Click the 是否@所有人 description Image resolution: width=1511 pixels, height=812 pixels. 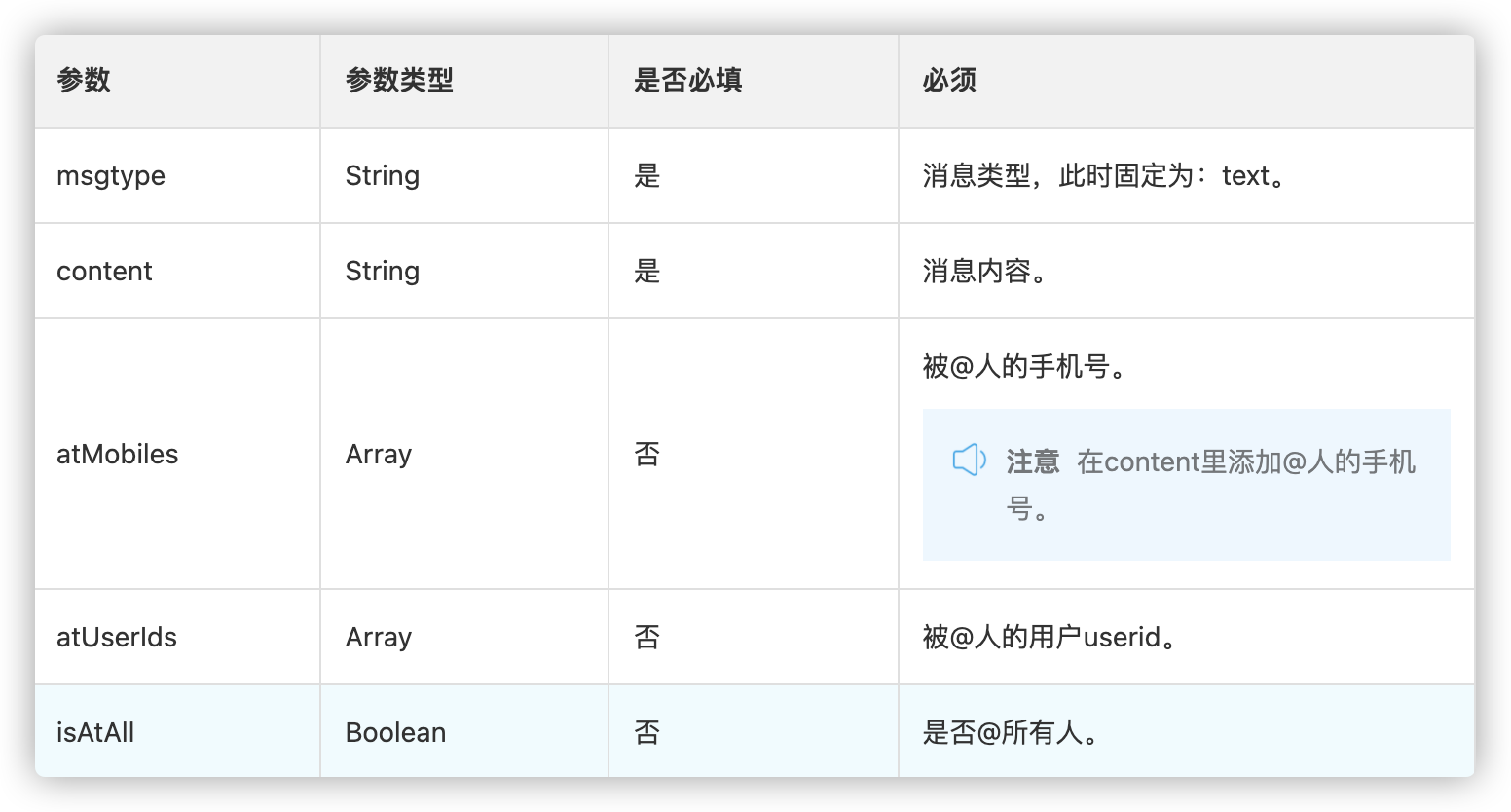[1013, 733]
